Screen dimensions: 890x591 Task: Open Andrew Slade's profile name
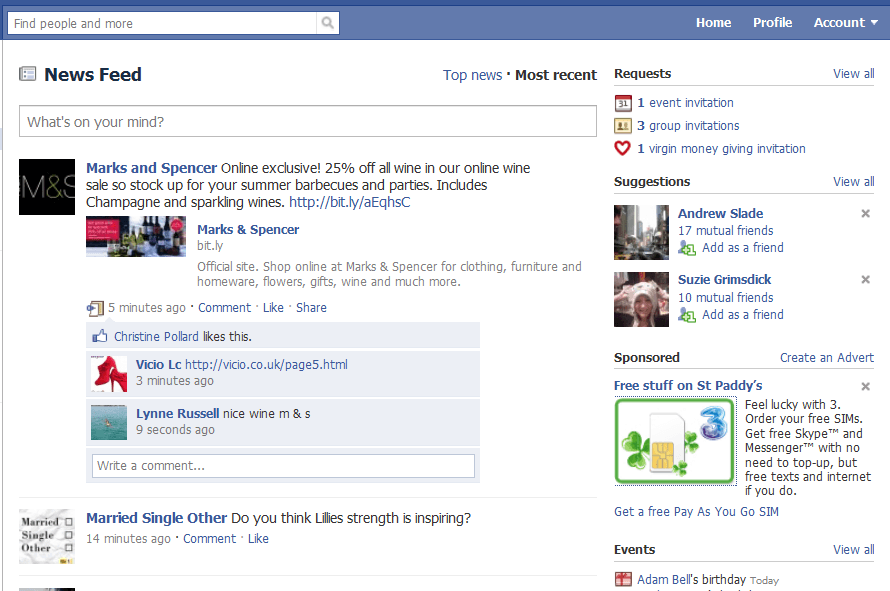click(x=720, y=213)
